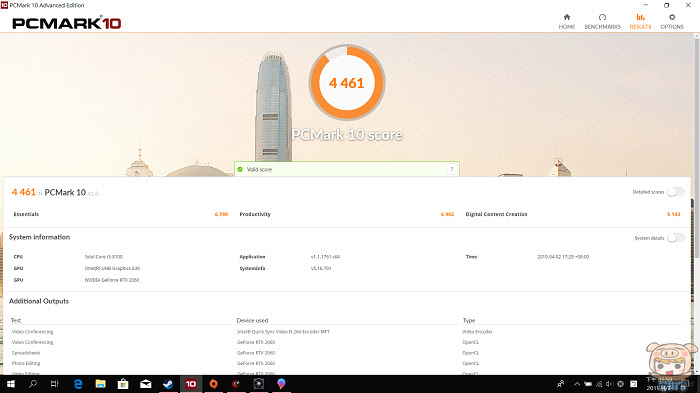Click the Digital Content Creation score 5 143
700x393 pixels.
pos(673,214)
